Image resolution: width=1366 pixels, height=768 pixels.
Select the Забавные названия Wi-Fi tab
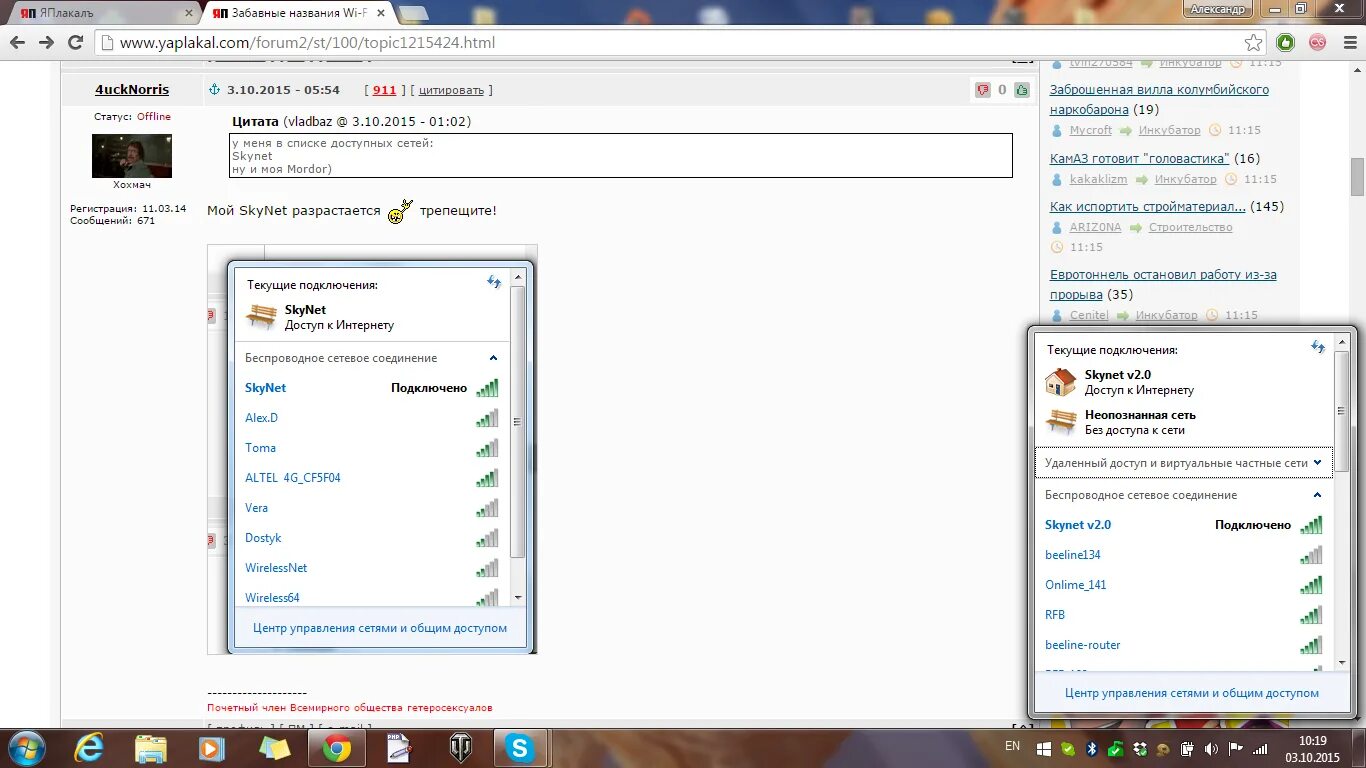(298, 12)
